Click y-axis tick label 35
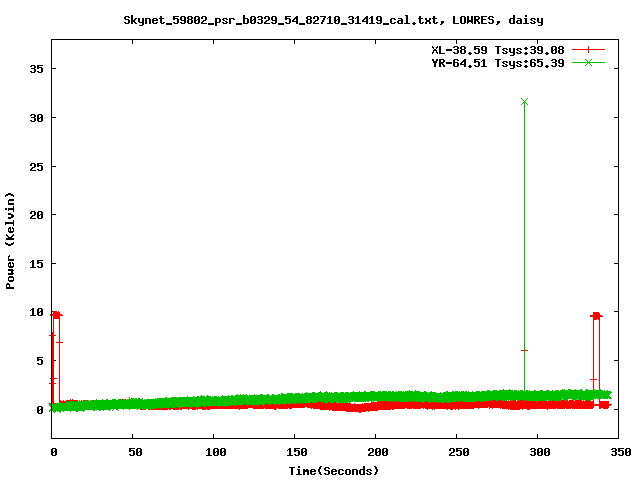This screenshot has width=640, height=480. pyautogui.click(x=36, y=69)
